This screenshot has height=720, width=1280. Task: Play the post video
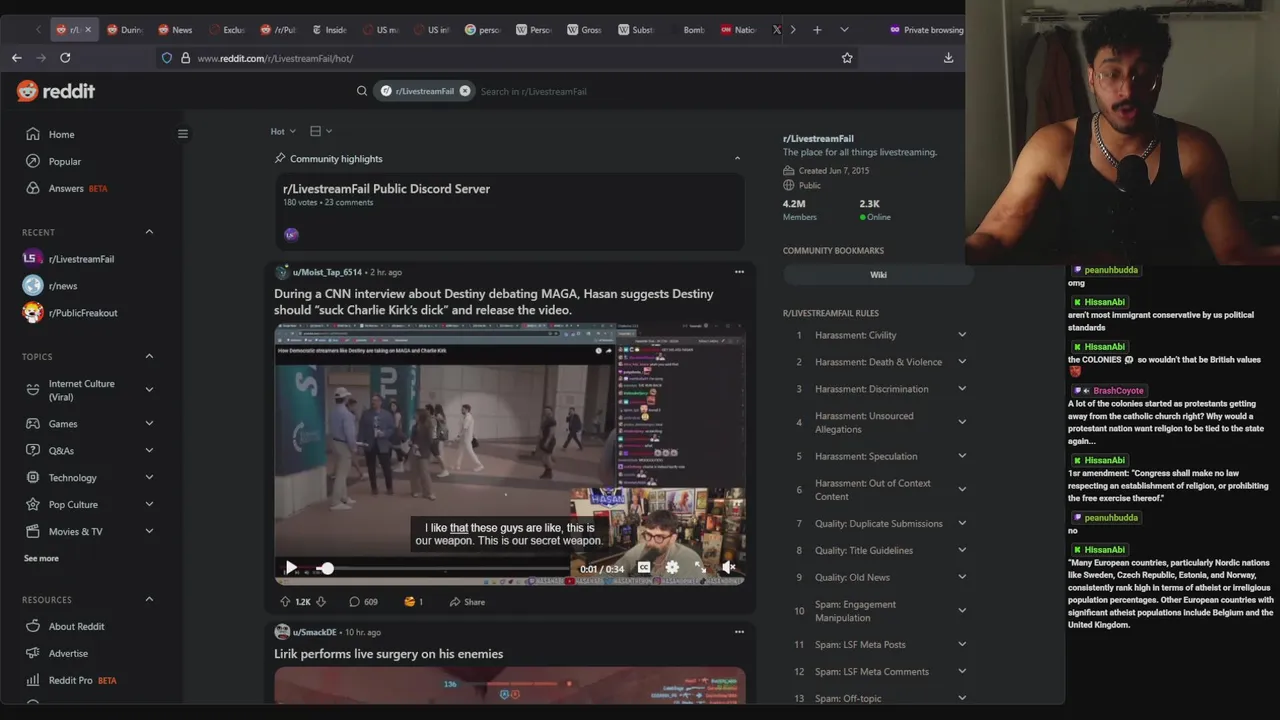click(x=291, y=568)
